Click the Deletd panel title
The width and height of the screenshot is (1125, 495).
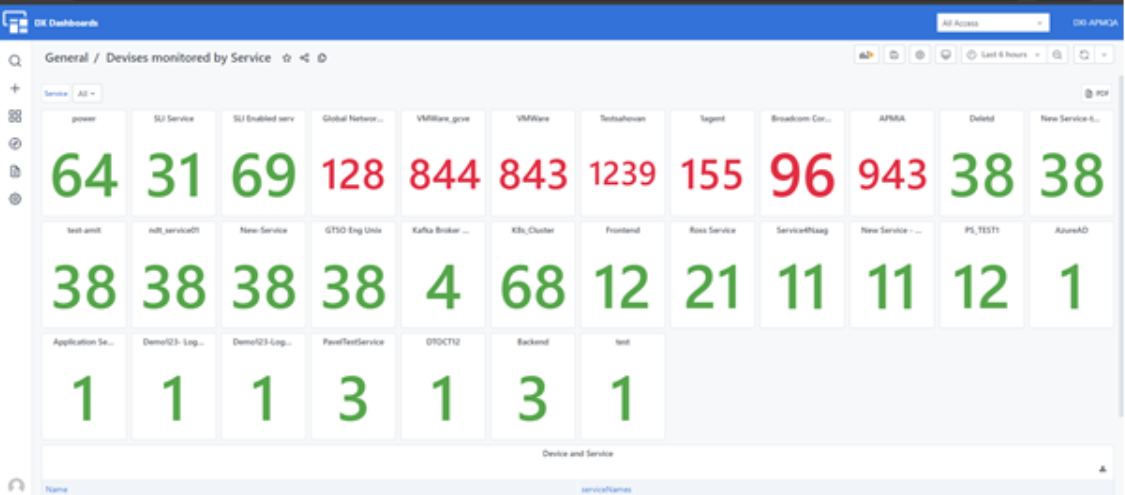tap(982, 118)
